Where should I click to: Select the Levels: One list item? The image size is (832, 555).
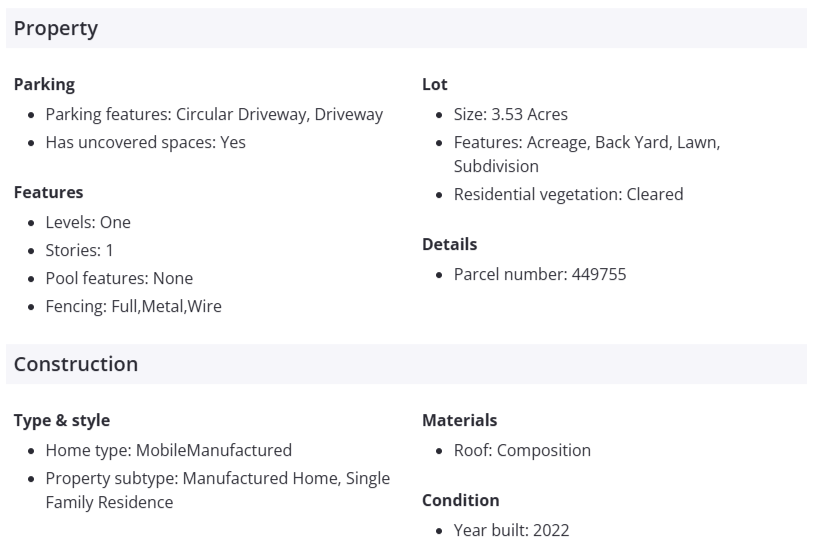(x=88, y=222)
